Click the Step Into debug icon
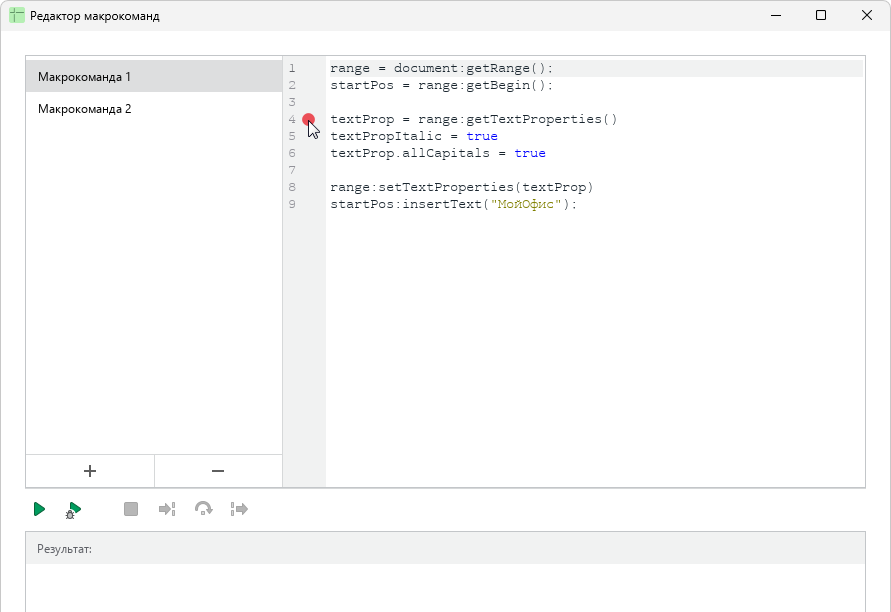Viewport: 891px width, 612px height. tap(167, 509)
